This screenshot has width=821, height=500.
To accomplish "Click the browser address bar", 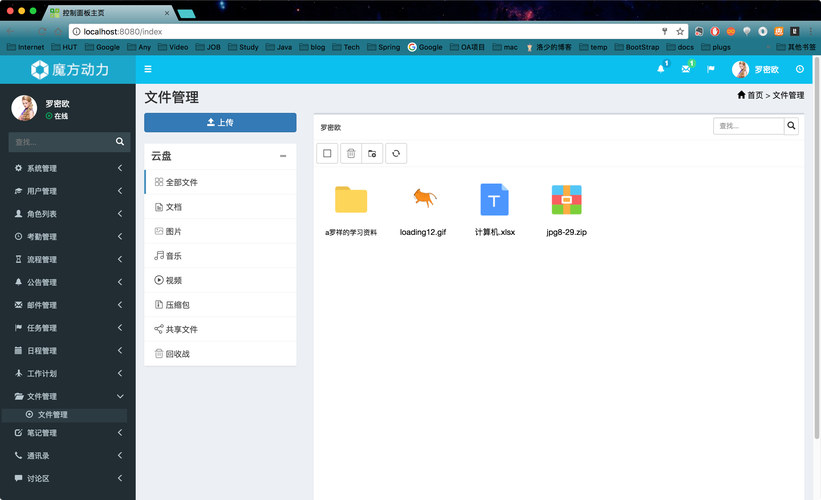I will pyautogui.click(x=367, y=31).
